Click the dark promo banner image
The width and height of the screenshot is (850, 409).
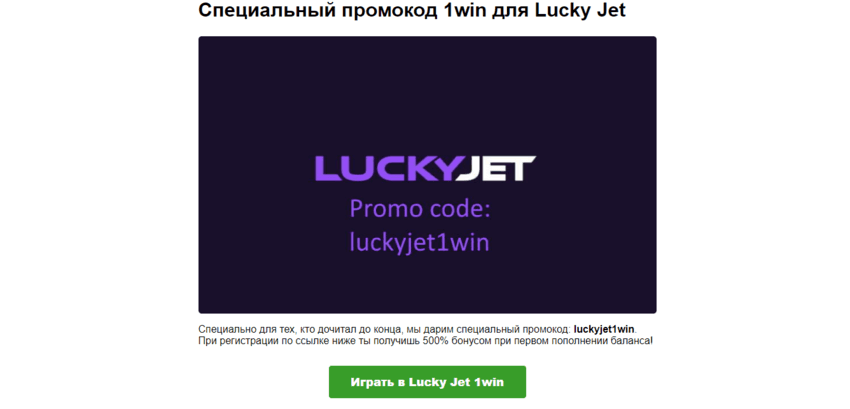(427, 175)
